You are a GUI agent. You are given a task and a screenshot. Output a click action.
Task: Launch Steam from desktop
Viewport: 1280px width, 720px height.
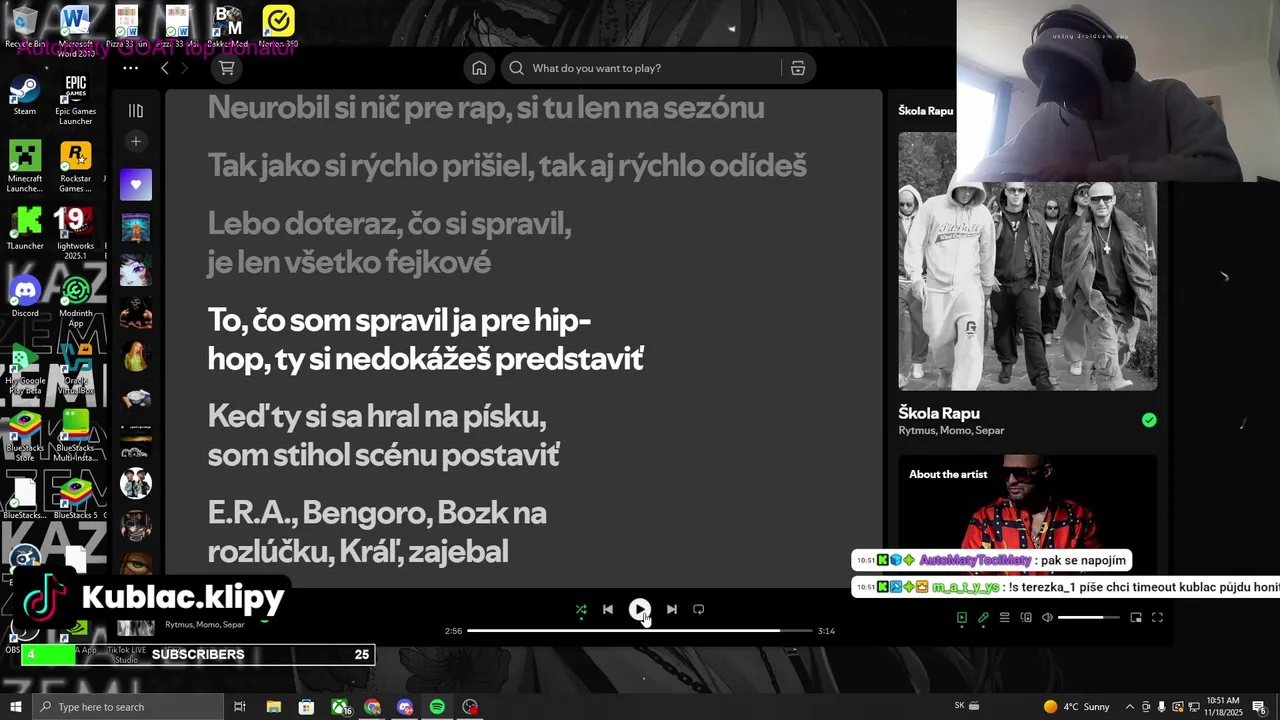[x=24, y=95]
